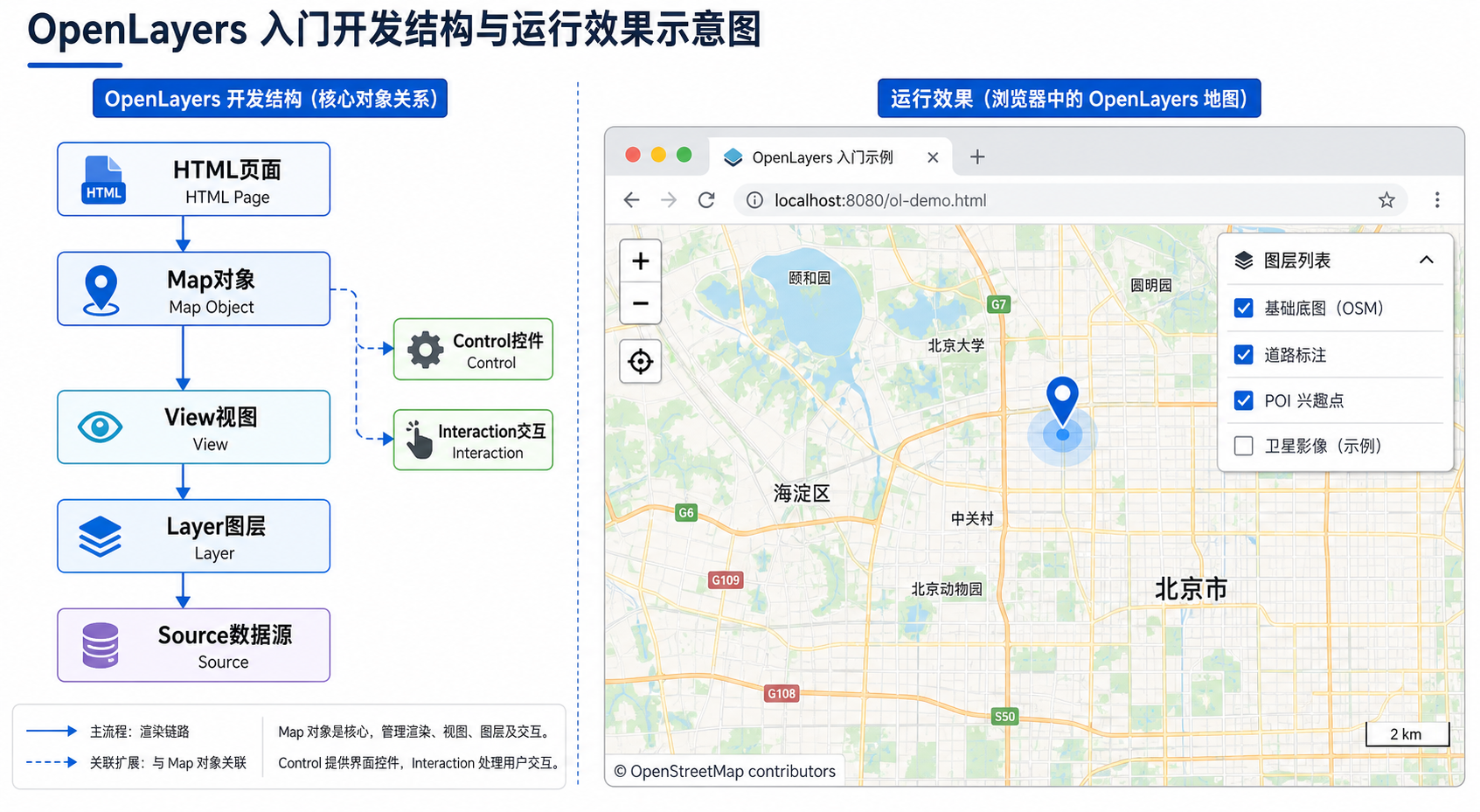
Task: Click the Control控件 gear icon
Action: (426, 350)
